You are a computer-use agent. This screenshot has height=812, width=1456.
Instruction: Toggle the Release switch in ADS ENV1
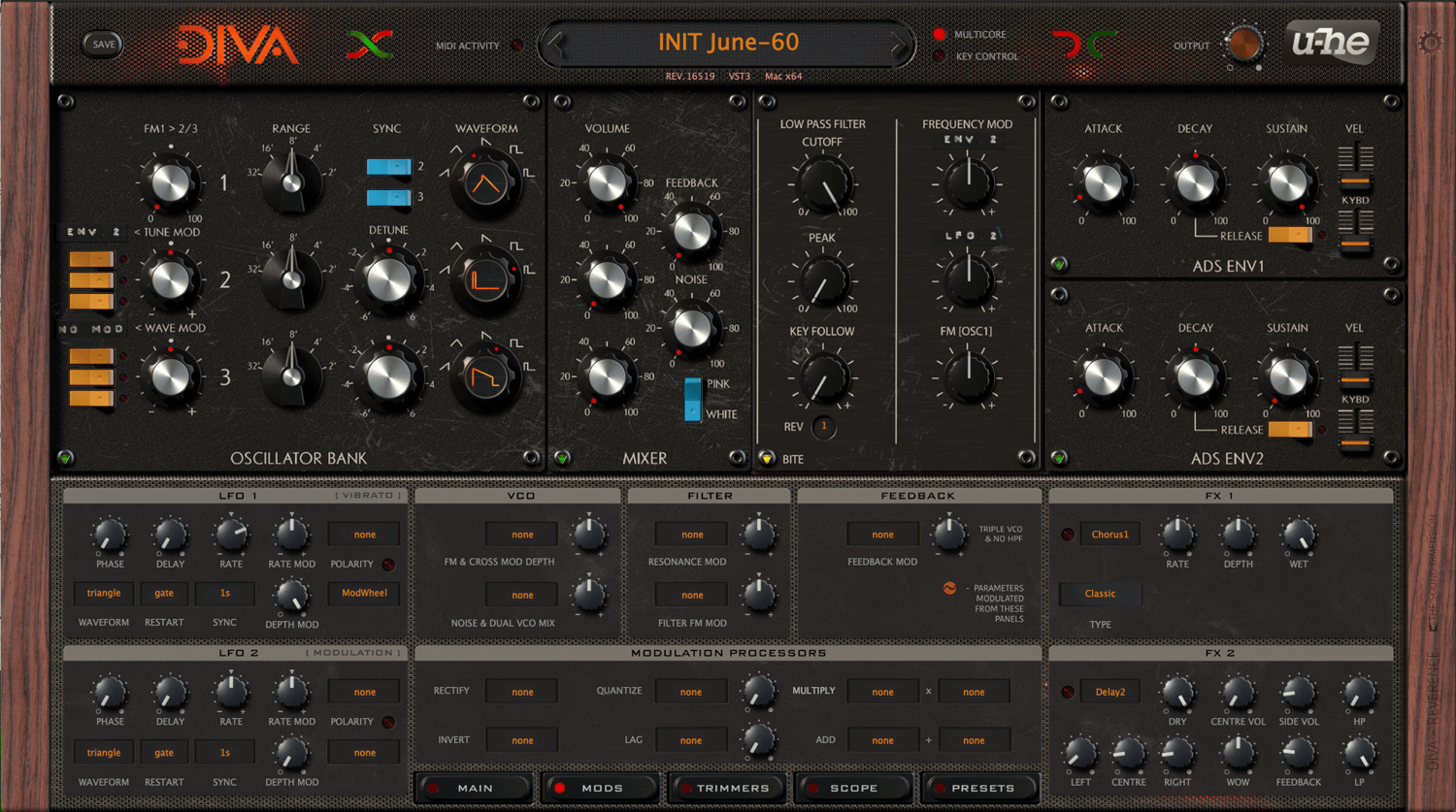click(x=1290, y=235)
